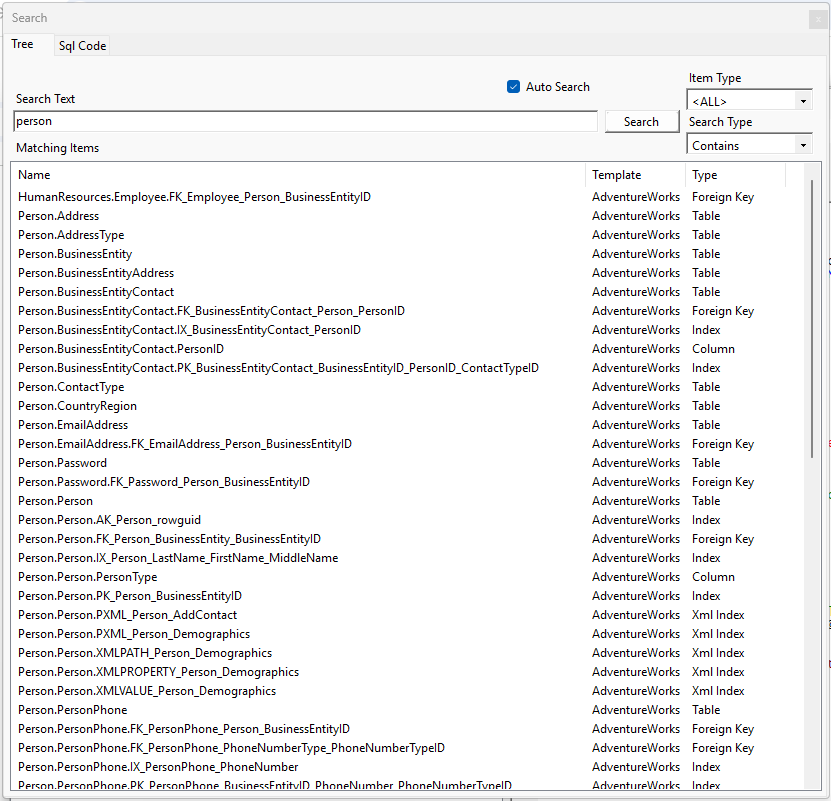Select the Person.Password table row
This screenshot has width=831, height=801.
click(x=62, y=463)
